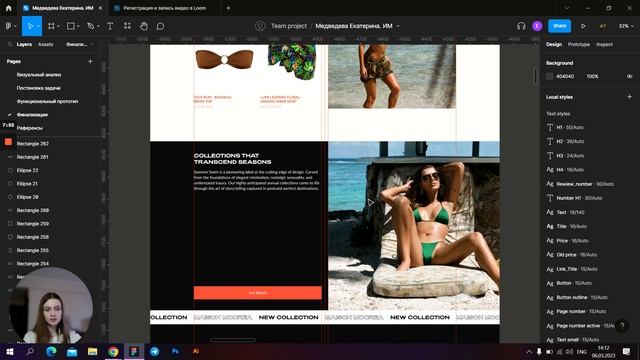Start audio conversation with headphones icon
This screenshot has height=360, width=640.
[521, 26]
